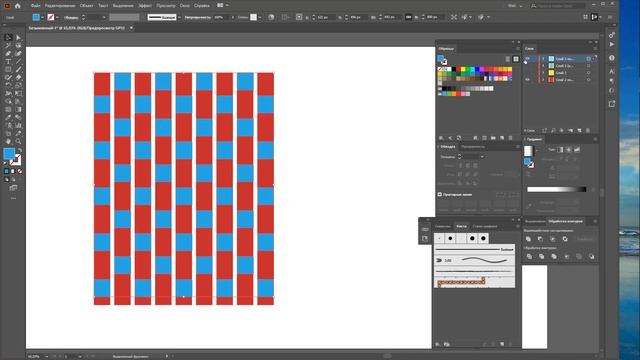The width and height of the screenshot is (640, 360).
Task: Click the search field at the top right
Action: (x=558, y=6)
